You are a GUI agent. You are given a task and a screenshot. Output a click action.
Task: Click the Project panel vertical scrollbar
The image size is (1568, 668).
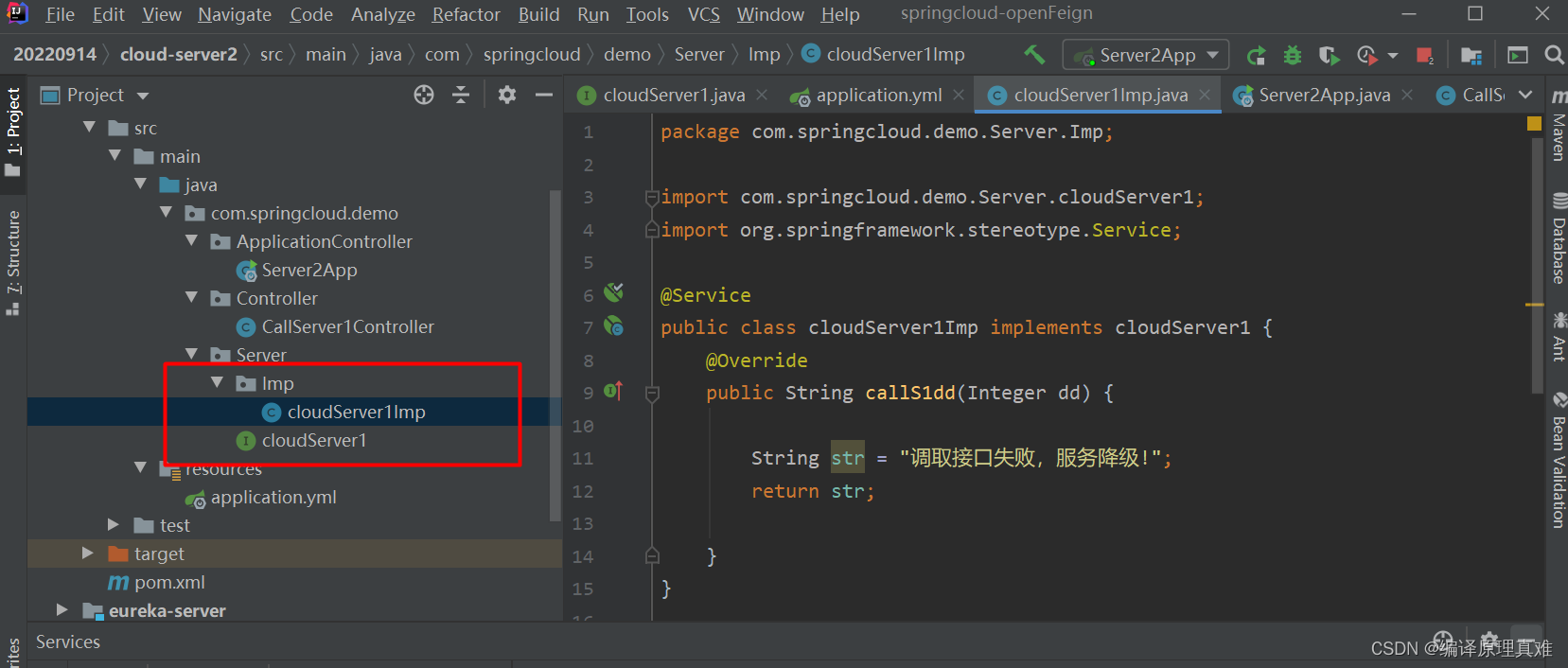555,355
